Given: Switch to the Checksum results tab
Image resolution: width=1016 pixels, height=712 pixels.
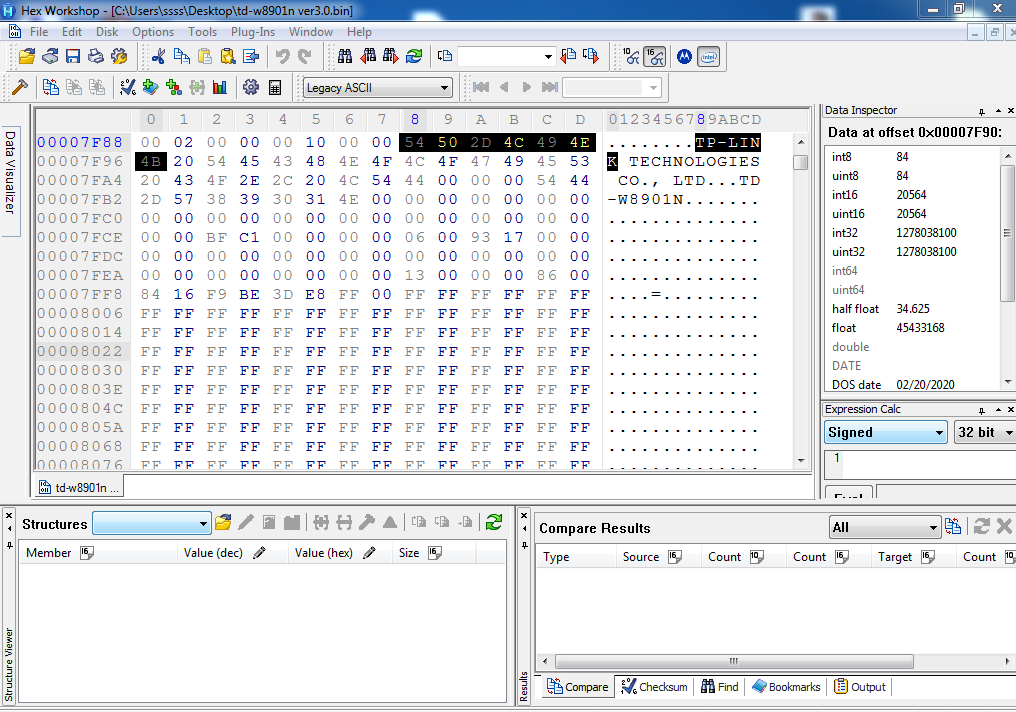Looking at the screenshot, I should pos(654,687).
